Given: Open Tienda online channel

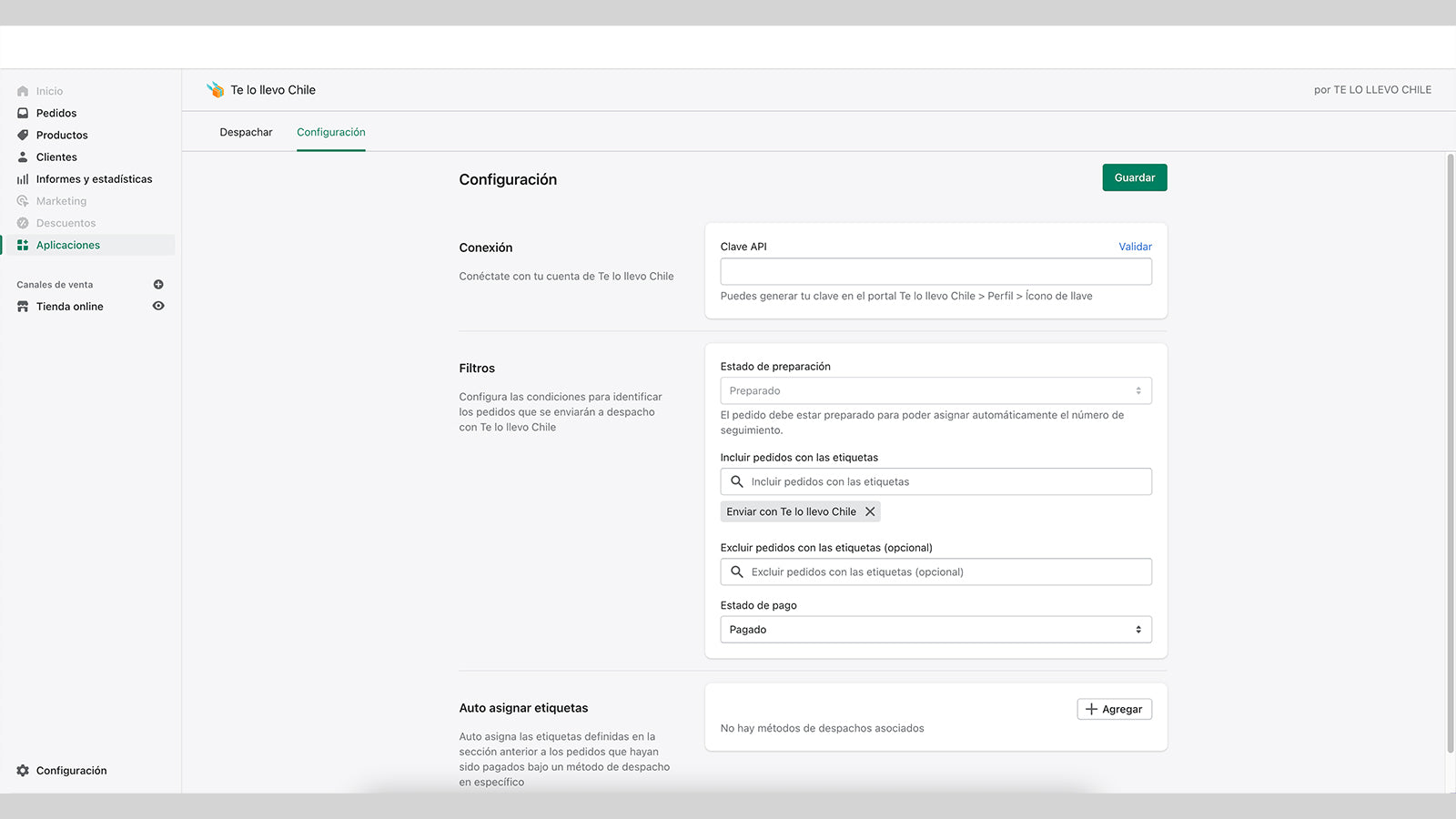Looking at the screenshot, I should [x=70, y=307].
